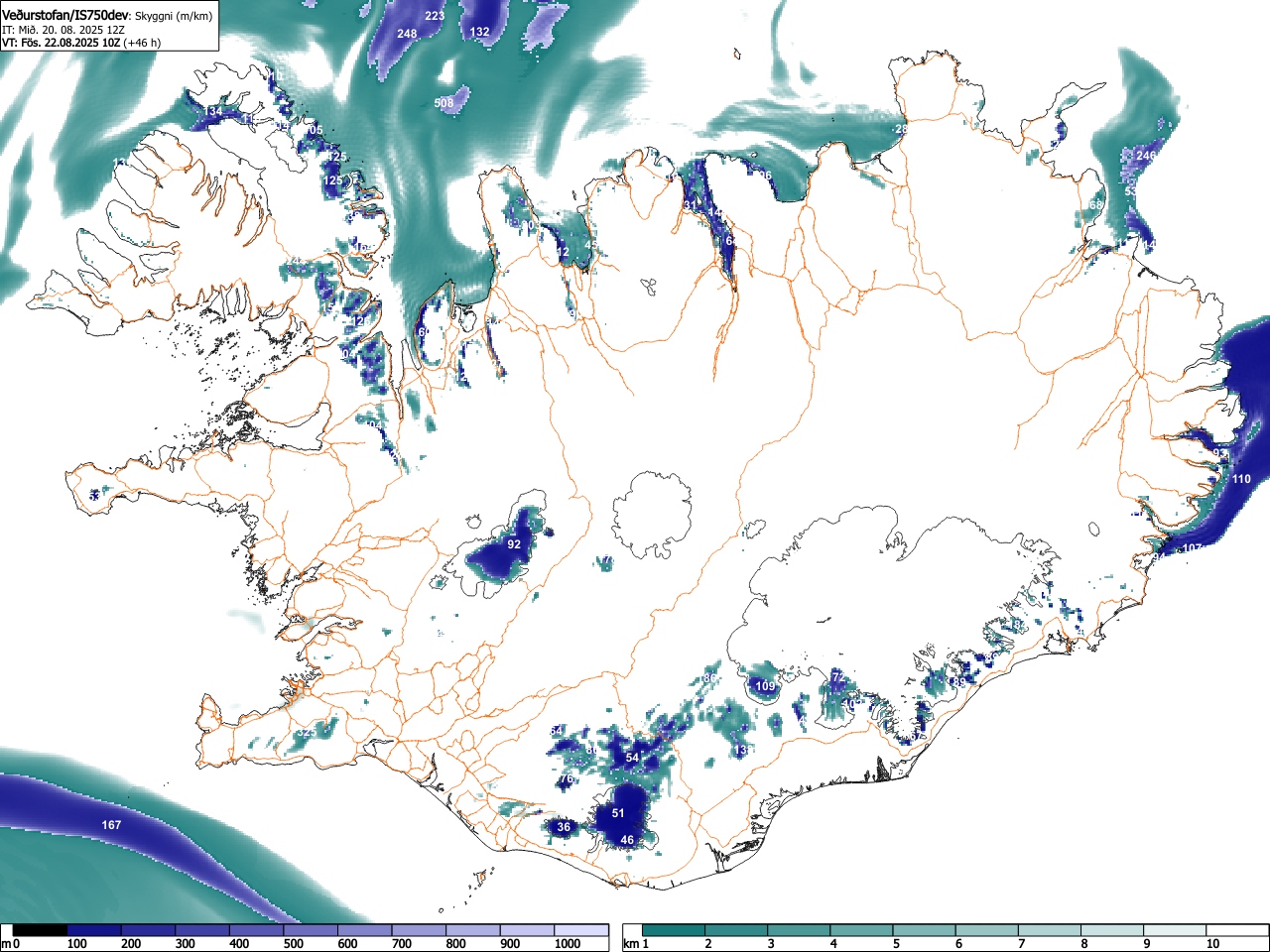This screenshot has height=952, width=1270.
Task: Click the dark teal swatch between km 1 and 2
Action: [x=674, y=930]
